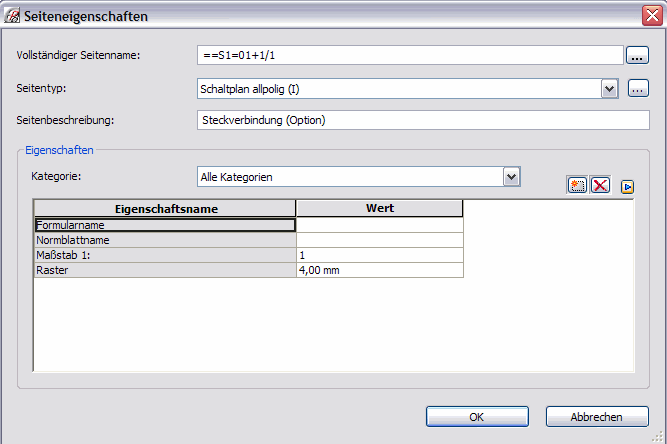Open browse button next to Seitentyp
Image resolution: width=667 pixels, height=444 pixels.
tap(638, 88)
